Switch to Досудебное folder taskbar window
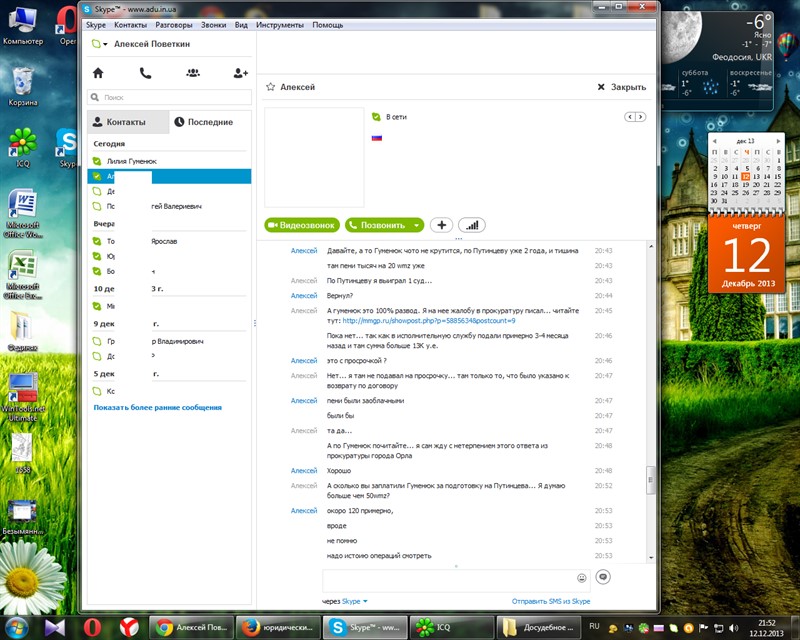Screen dimensions: 800x640 click(539, 627)
